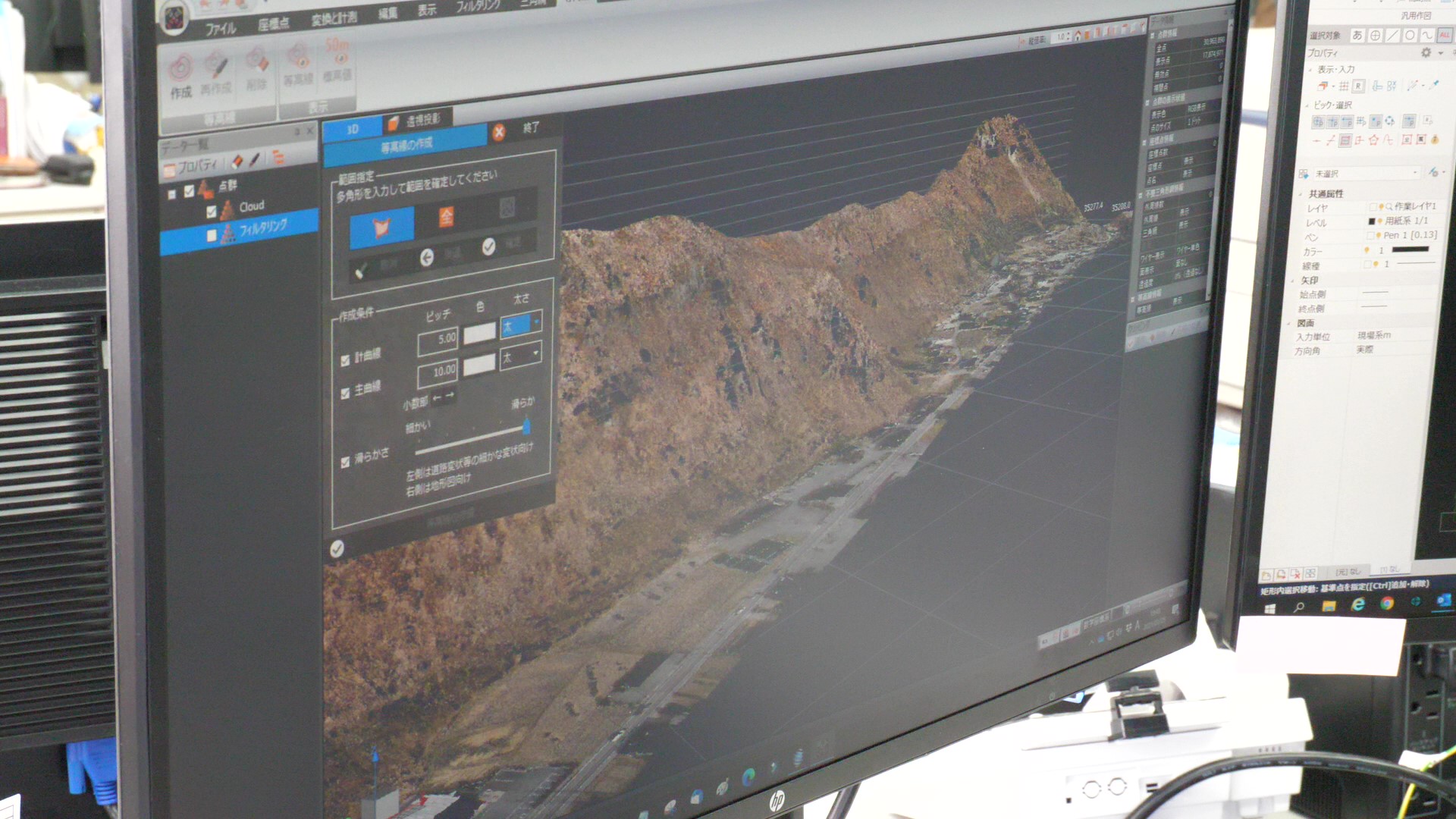The width and height of the screenshot is (1456, 819).
Task: Open the フィルタリング ribbon tab
Action: click(478, 6)
